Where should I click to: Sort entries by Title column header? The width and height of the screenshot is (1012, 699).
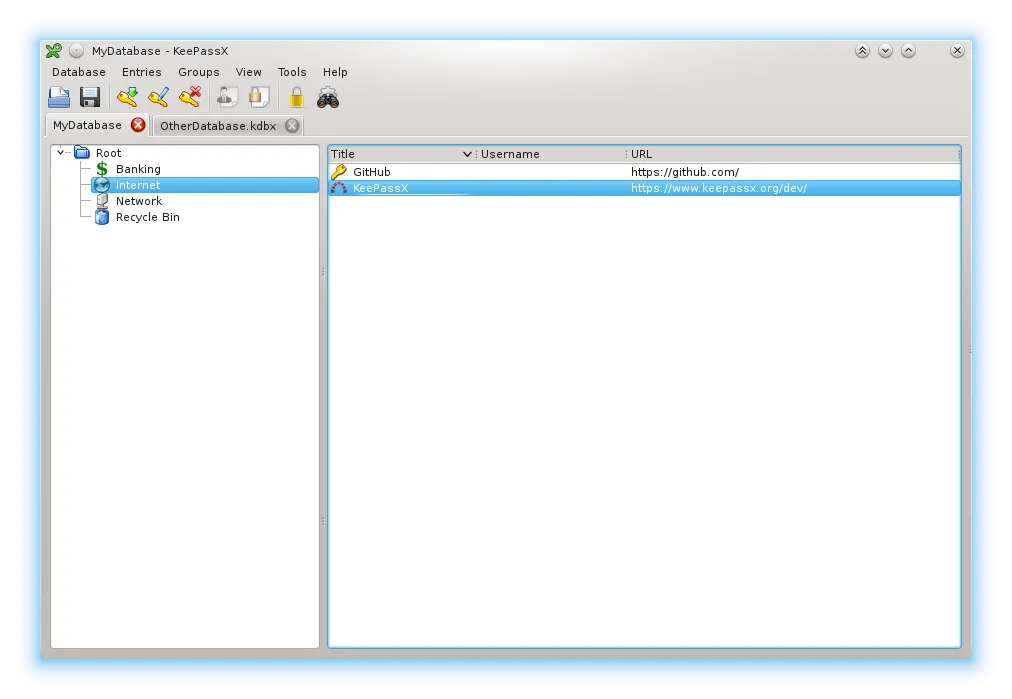tap(402, 154)
